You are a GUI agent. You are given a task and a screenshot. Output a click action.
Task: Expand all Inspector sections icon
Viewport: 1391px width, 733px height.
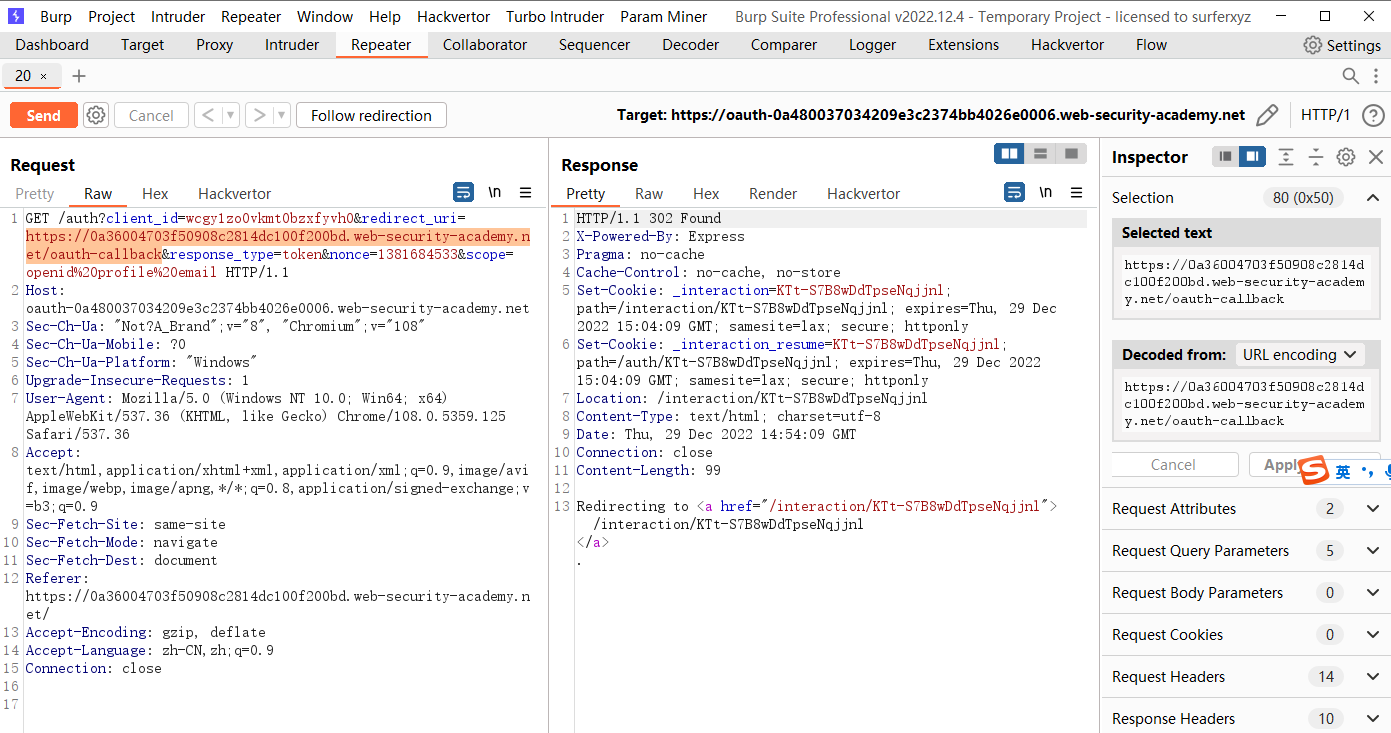pyautogui.click(x=1286, y=157)
